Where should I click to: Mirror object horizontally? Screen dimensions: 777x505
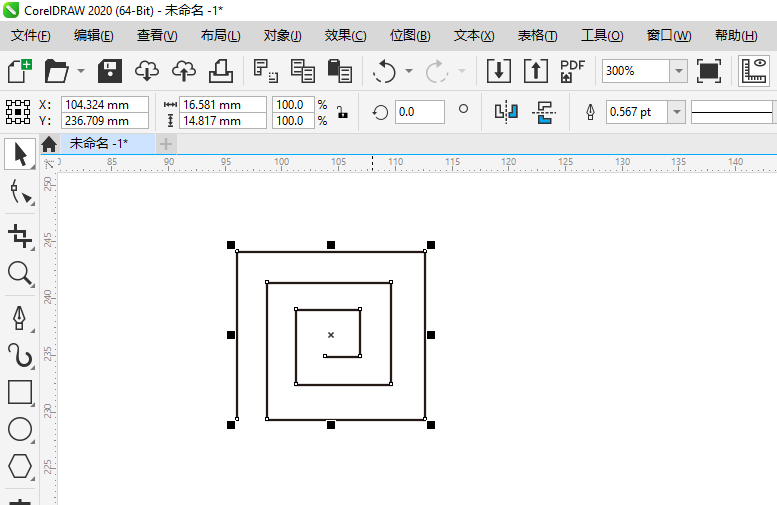[506, 112]
